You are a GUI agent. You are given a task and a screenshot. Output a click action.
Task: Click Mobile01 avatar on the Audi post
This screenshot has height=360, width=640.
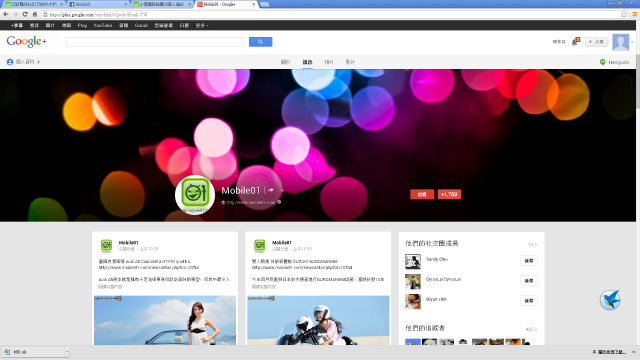point(106,246)
